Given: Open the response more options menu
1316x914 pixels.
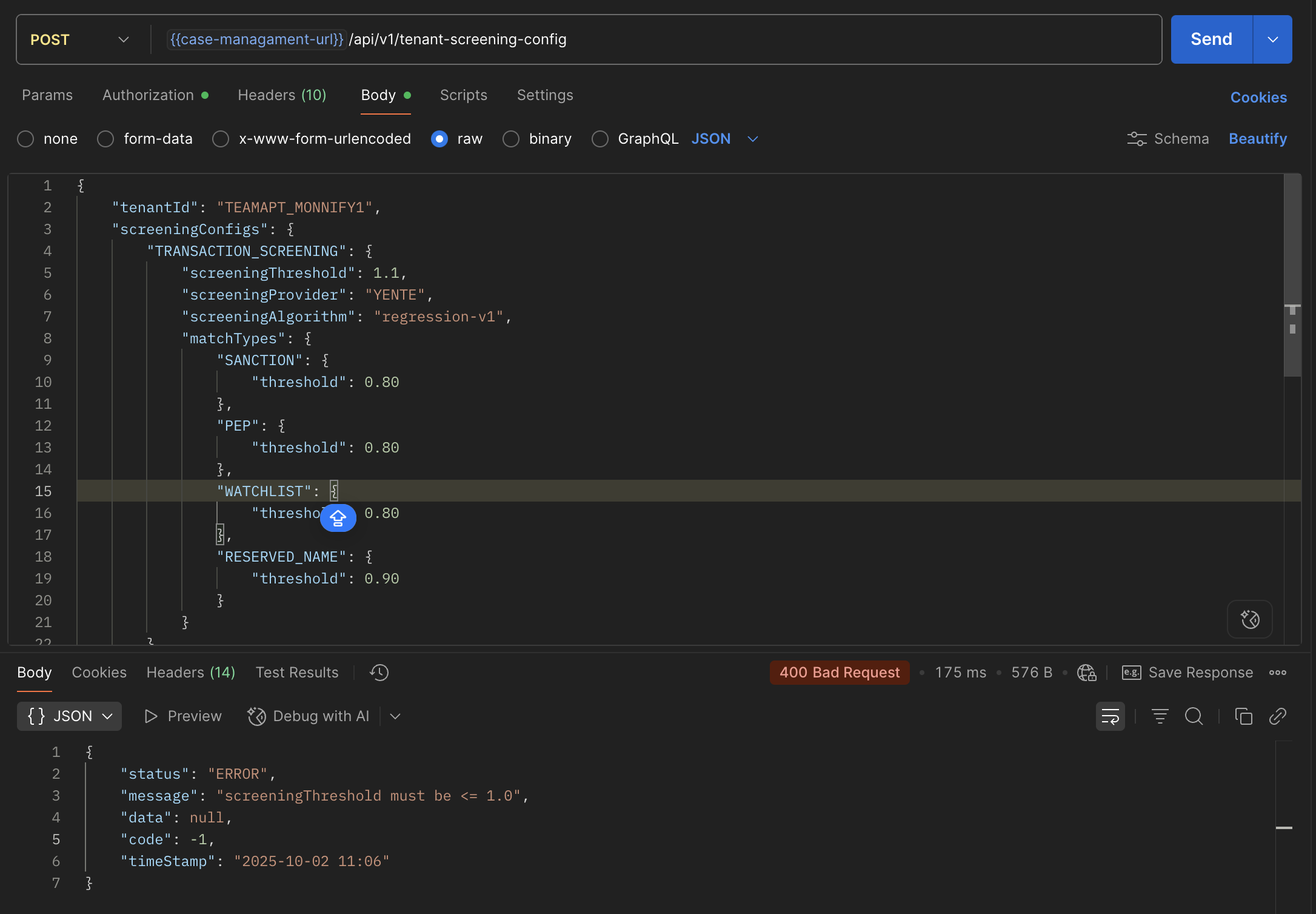Looking at the screenshot, I should [x=1278, y=673].
